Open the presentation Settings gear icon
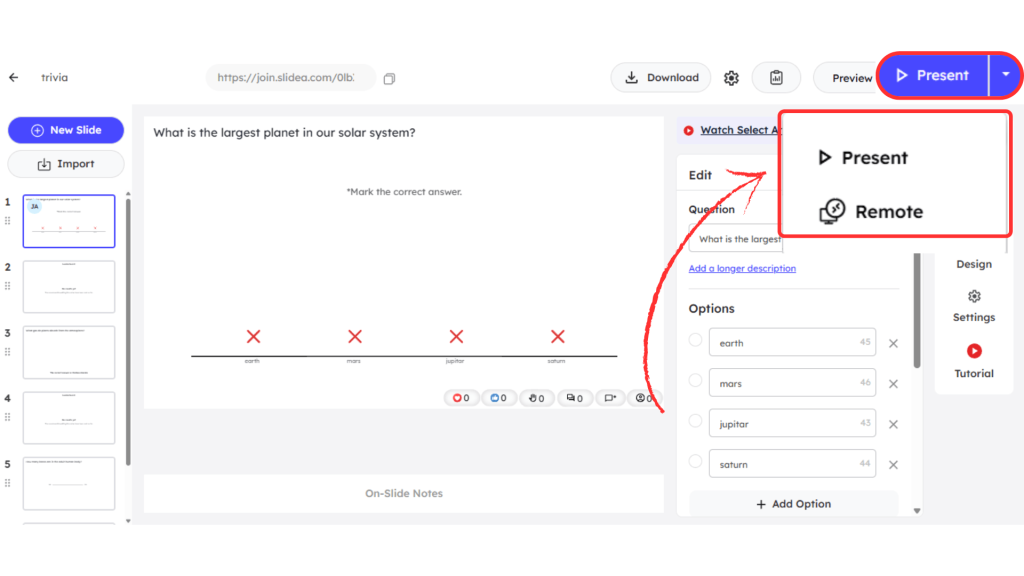1024x576 pixels. [x=731, y=76]
